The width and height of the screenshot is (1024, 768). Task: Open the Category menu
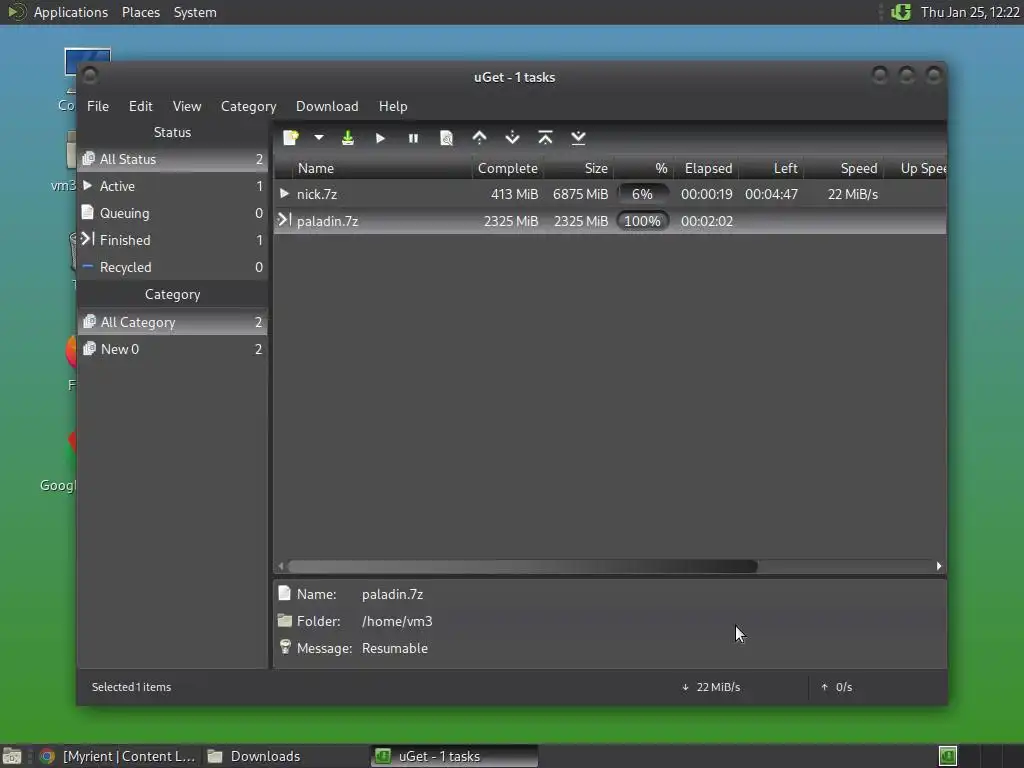tap(248, 106)
